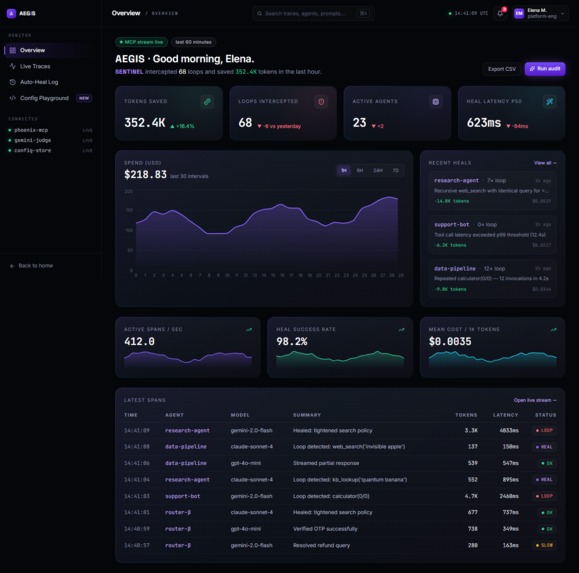View all recent heals
This screenshot has height=573, width=579.
(x=545, y=163)
